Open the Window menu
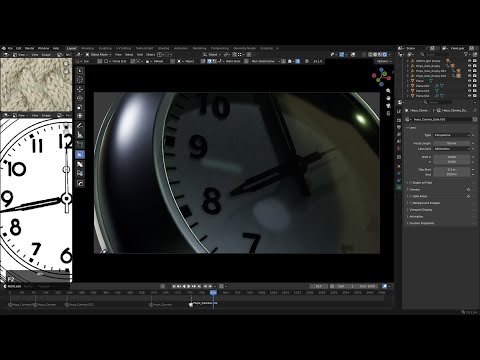Image resolution: width=480 pixels, height=360 pixels. [x=43, y=48]
